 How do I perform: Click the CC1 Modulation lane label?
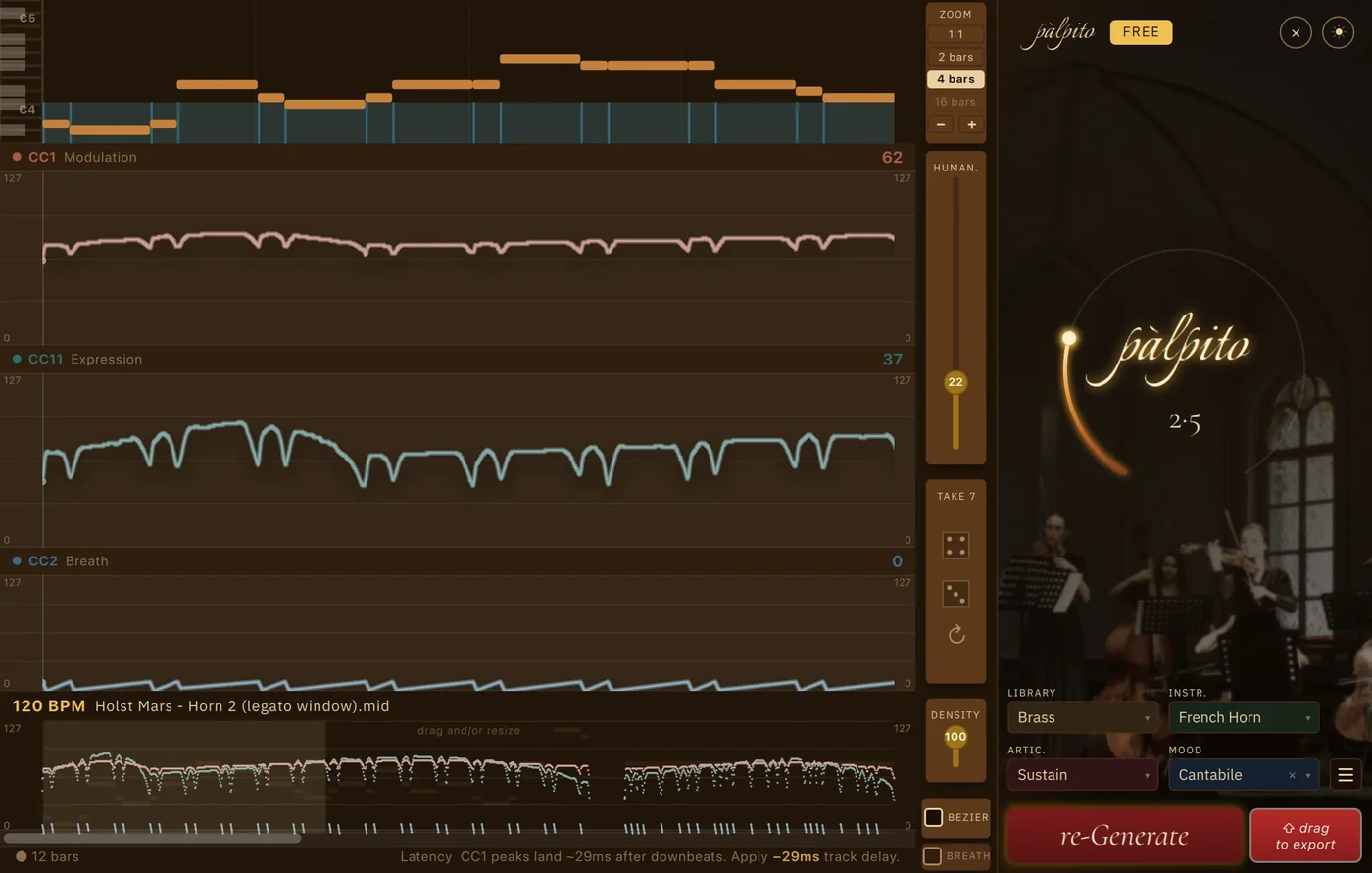(82, 157)
